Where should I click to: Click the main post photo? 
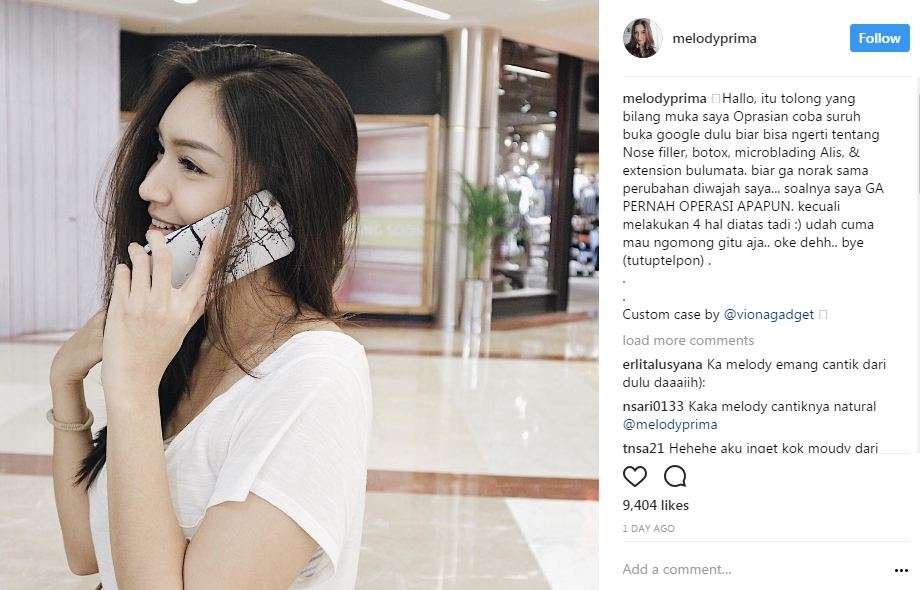coord(299,295)
